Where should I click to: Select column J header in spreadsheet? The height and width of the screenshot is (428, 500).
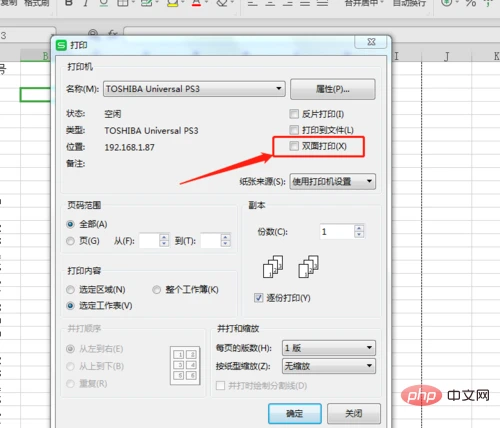pyautogui.click(x=447, y=56)
